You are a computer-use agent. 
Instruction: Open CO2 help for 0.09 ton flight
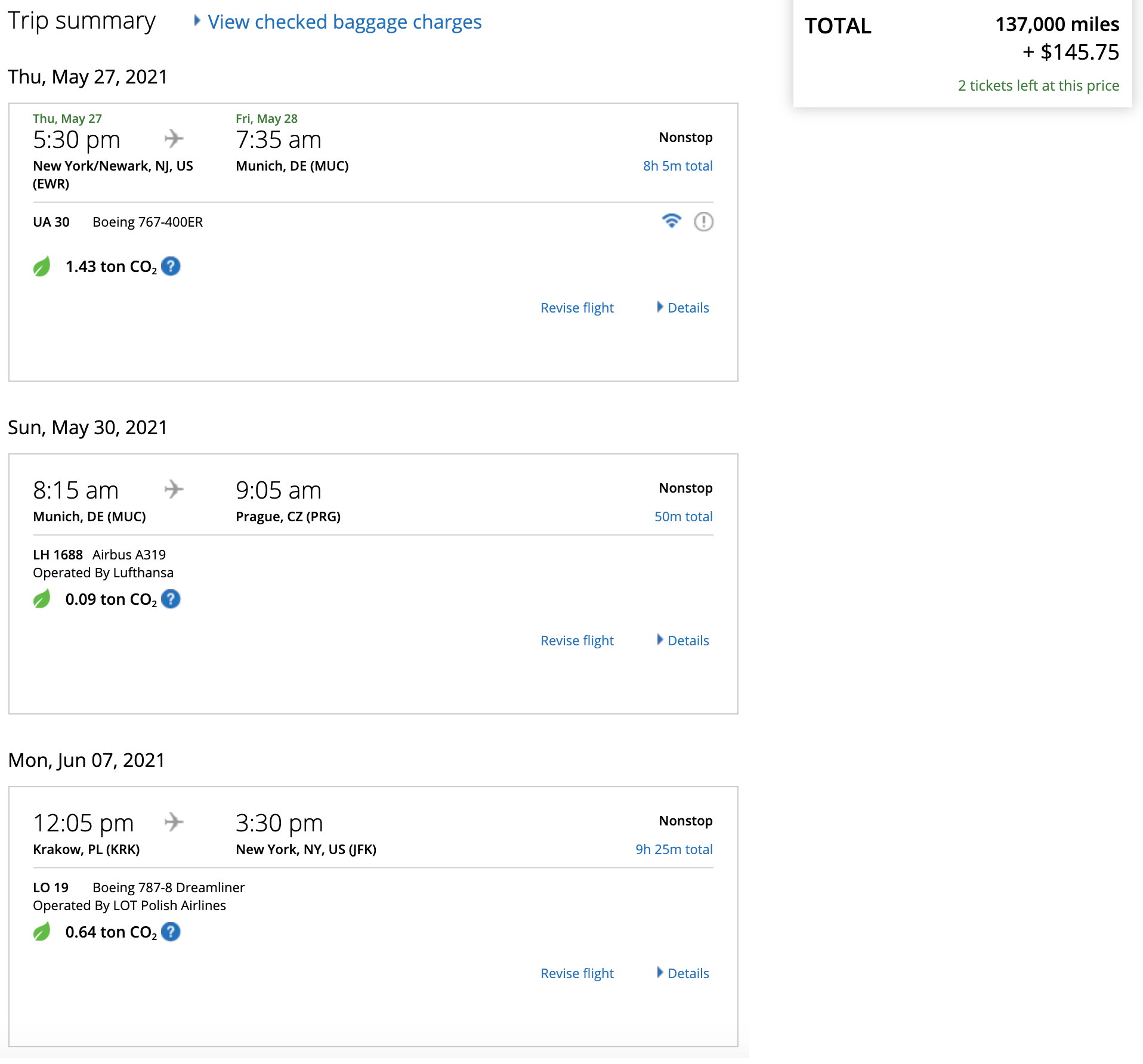tap(171, 599)
